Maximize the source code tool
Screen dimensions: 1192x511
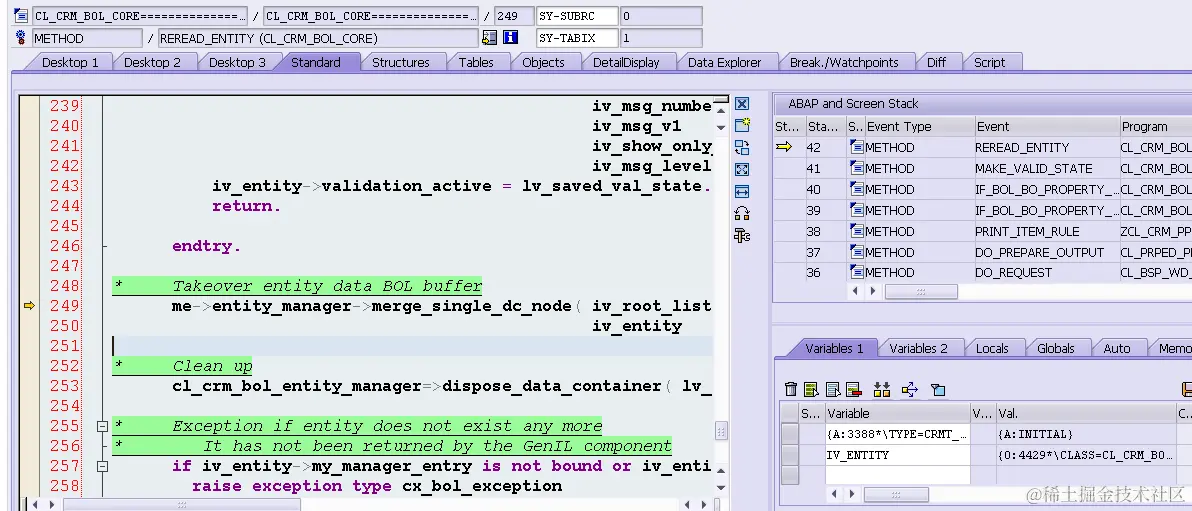click(x=742, y=170)
